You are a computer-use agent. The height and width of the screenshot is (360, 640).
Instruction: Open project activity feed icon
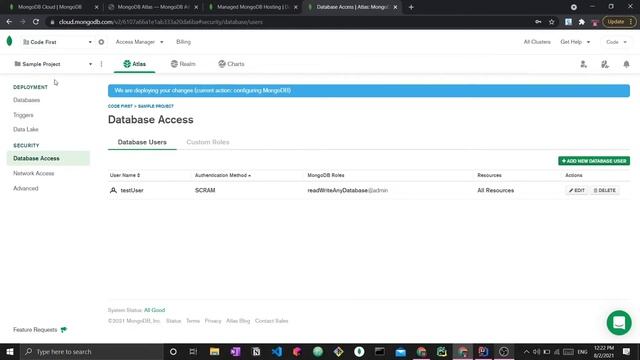(605, 64)
